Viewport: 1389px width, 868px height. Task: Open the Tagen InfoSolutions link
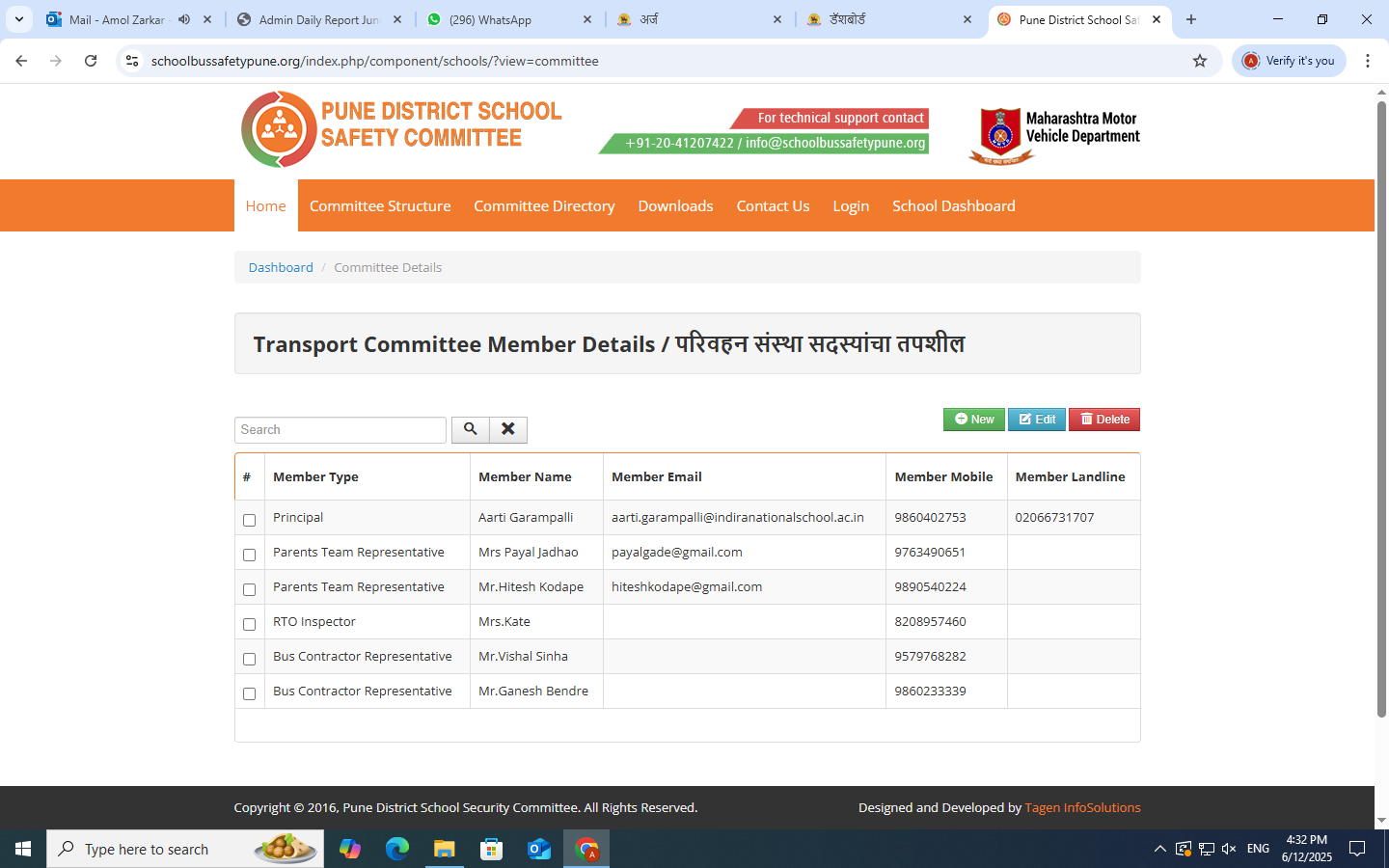[1082, 807]
